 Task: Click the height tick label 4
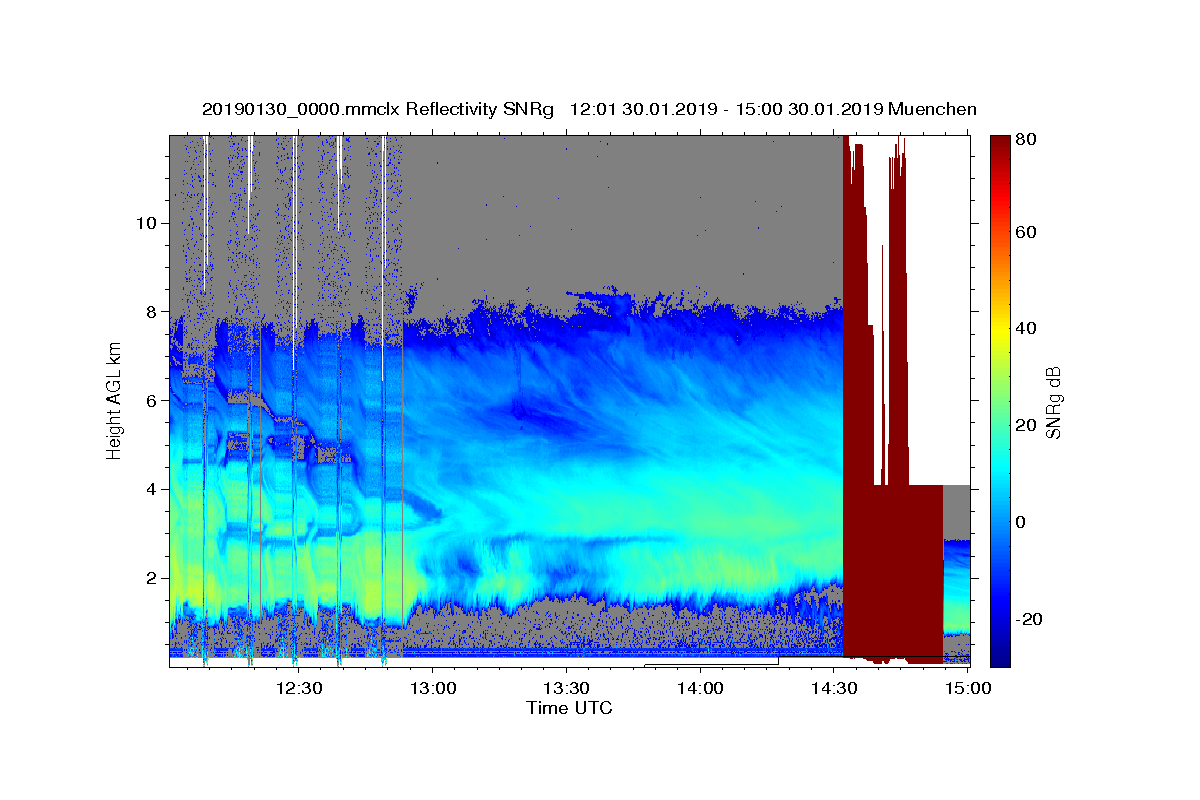coord(151,489)
